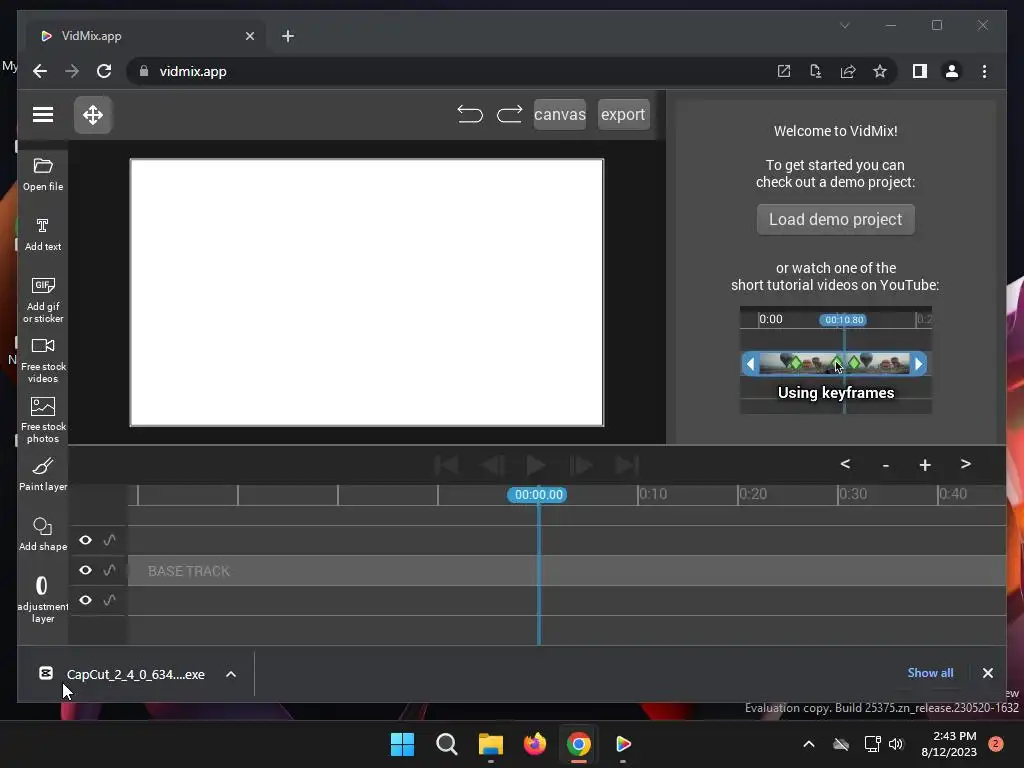The width and height of the screenshot is (1024, 768).
Task: Add shape to the canvas
Action: point(43,534)
